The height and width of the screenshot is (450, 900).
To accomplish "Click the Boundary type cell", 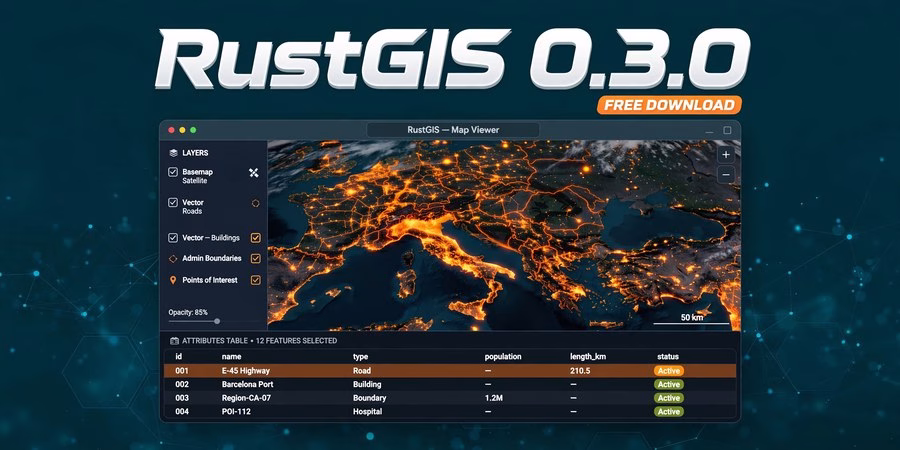I will pos(369,398).
